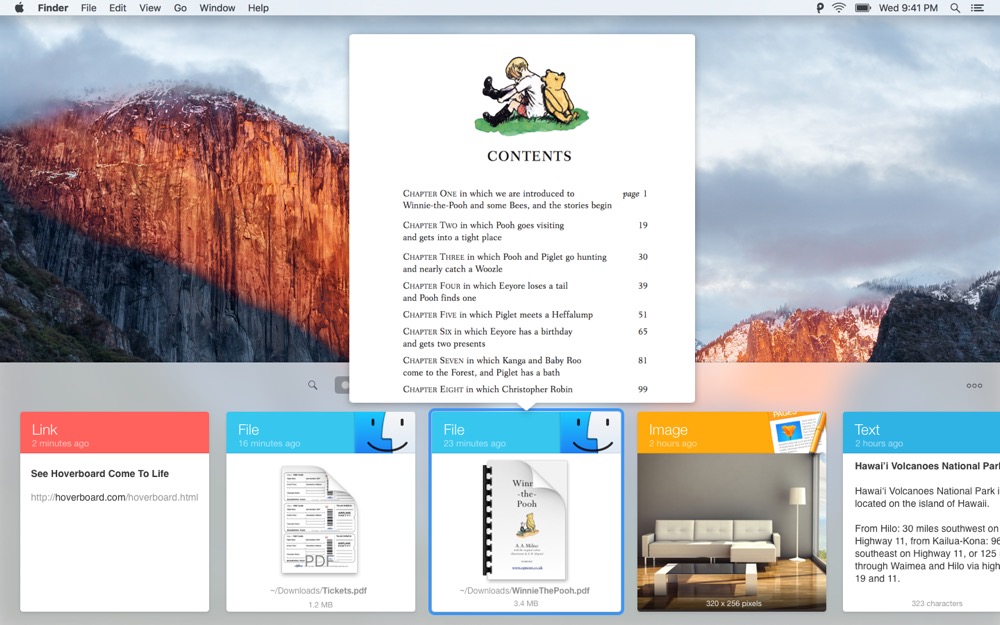Open the three-dots more options menu

pos(974,385)
